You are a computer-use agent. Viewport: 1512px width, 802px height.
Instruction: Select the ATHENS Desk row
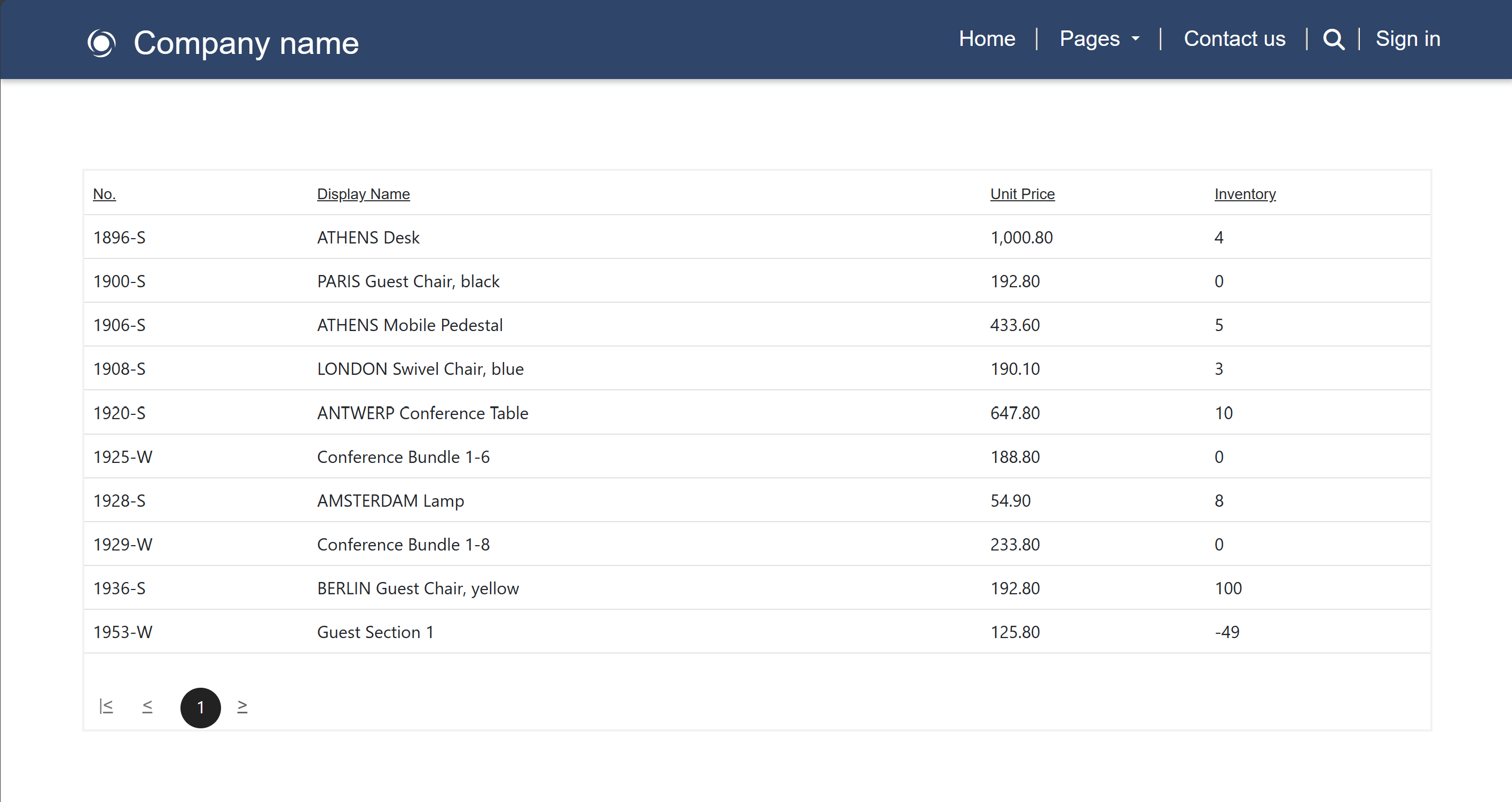tap(368, 237)
